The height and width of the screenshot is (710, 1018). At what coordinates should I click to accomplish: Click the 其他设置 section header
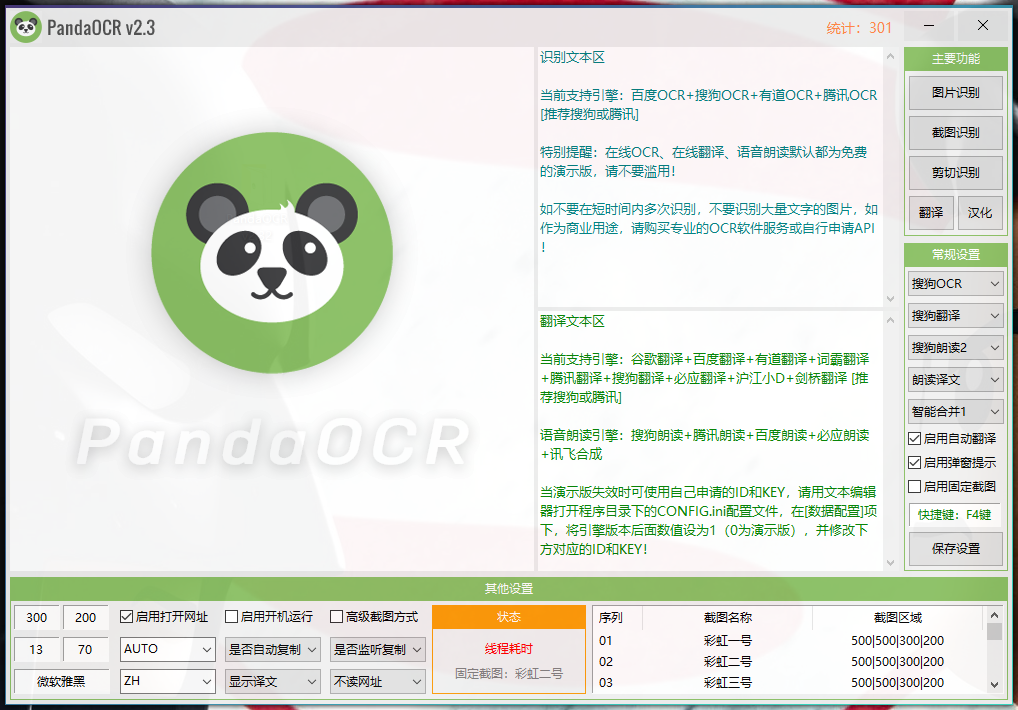pos(509,589)
